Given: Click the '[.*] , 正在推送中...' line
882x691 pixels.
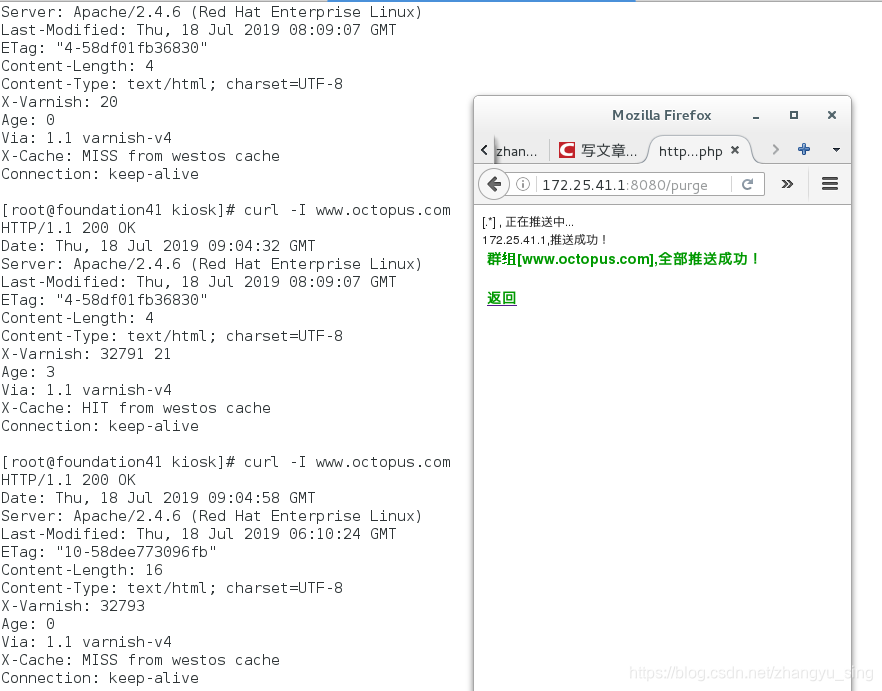Looking at the screenshot, I should coord(528,222).
